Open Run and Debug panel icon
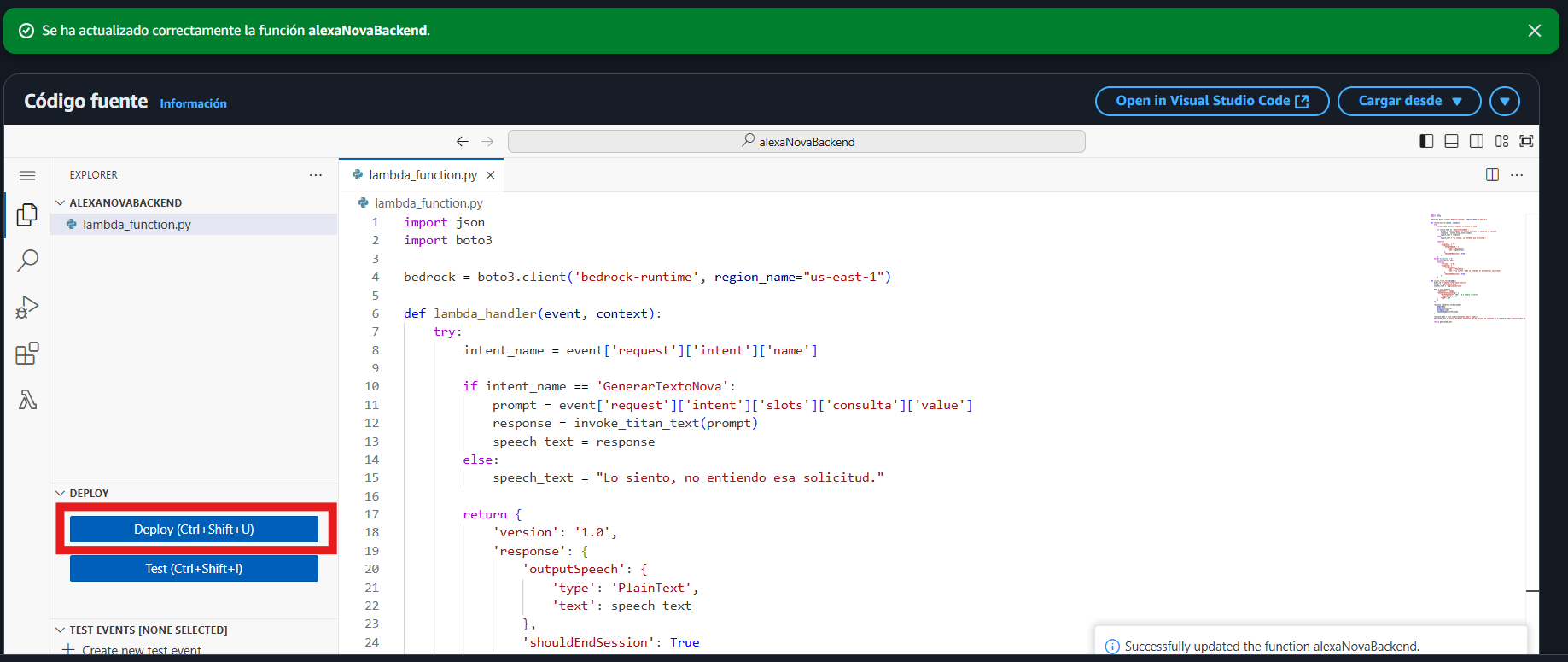 point(27,308)
